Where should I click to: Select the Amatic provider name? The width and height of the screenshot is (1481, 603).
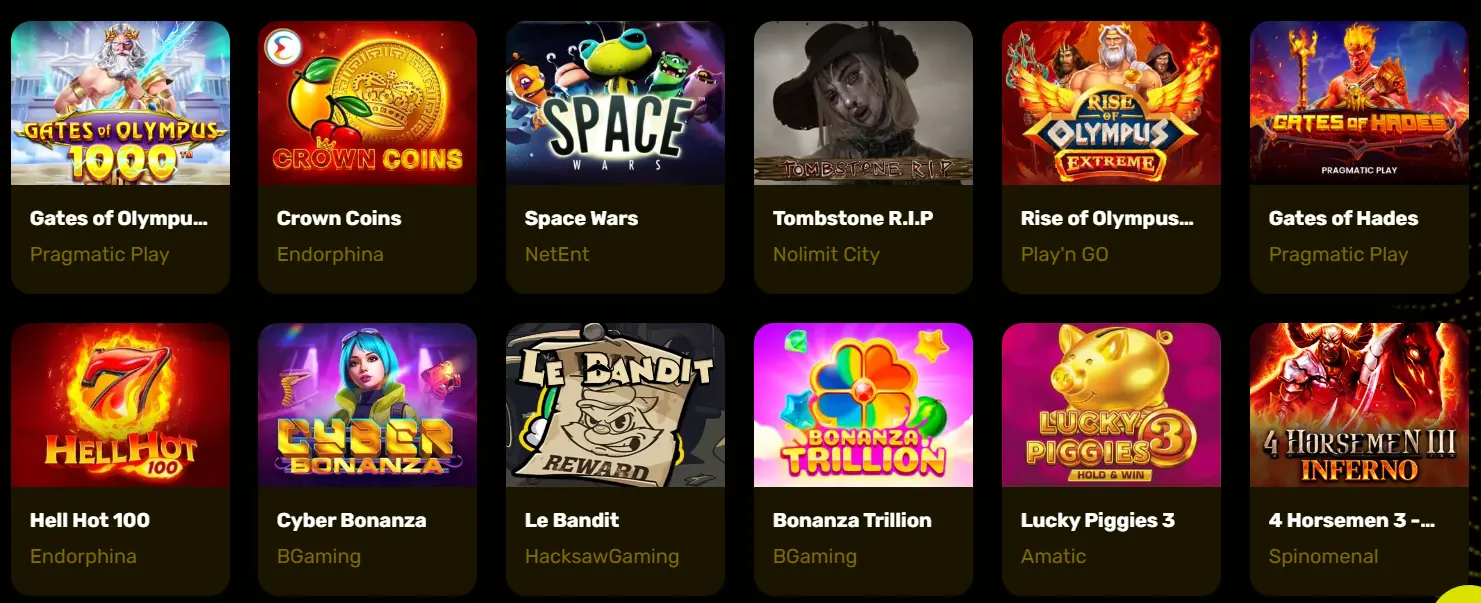1053,556
